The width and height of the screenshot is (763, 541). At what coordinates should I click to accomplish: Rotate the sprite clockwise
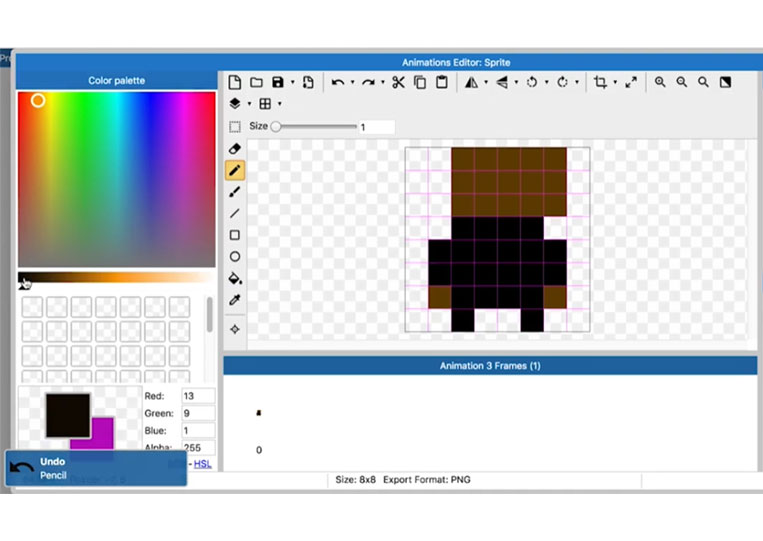tap(563, 82)
